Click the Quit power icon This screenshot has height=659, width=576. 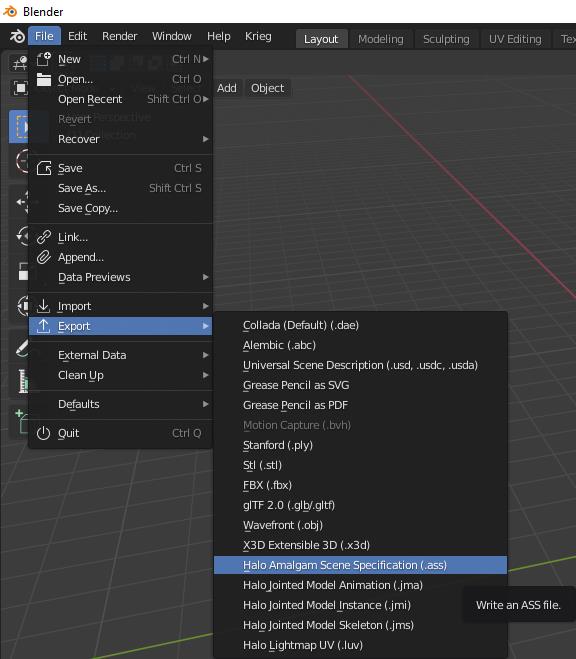(x=43, y=433)
